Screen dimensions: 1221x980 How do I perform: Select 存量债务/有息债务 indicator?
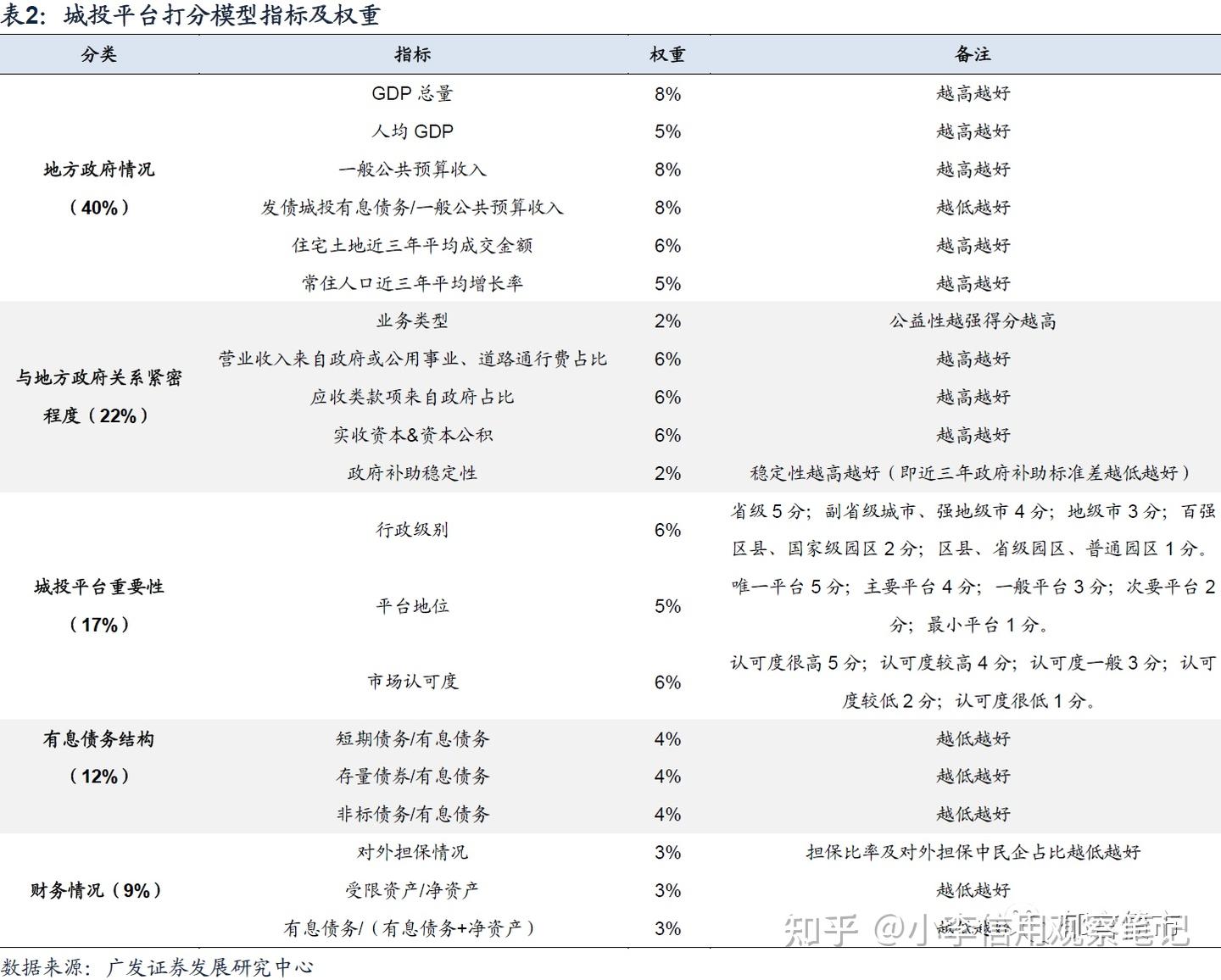[x=412, y=777]
